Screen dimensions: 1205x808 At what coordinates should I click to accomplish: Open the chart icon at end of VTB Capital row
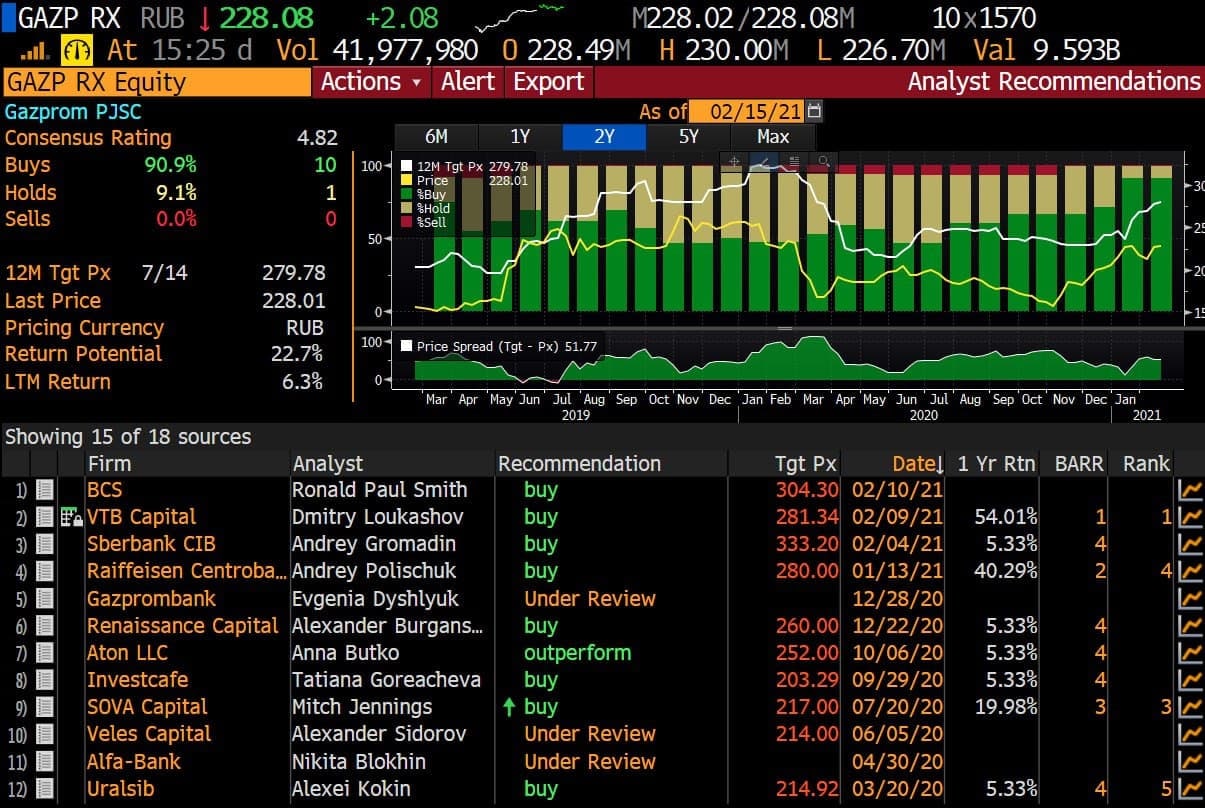point(1190,517)
